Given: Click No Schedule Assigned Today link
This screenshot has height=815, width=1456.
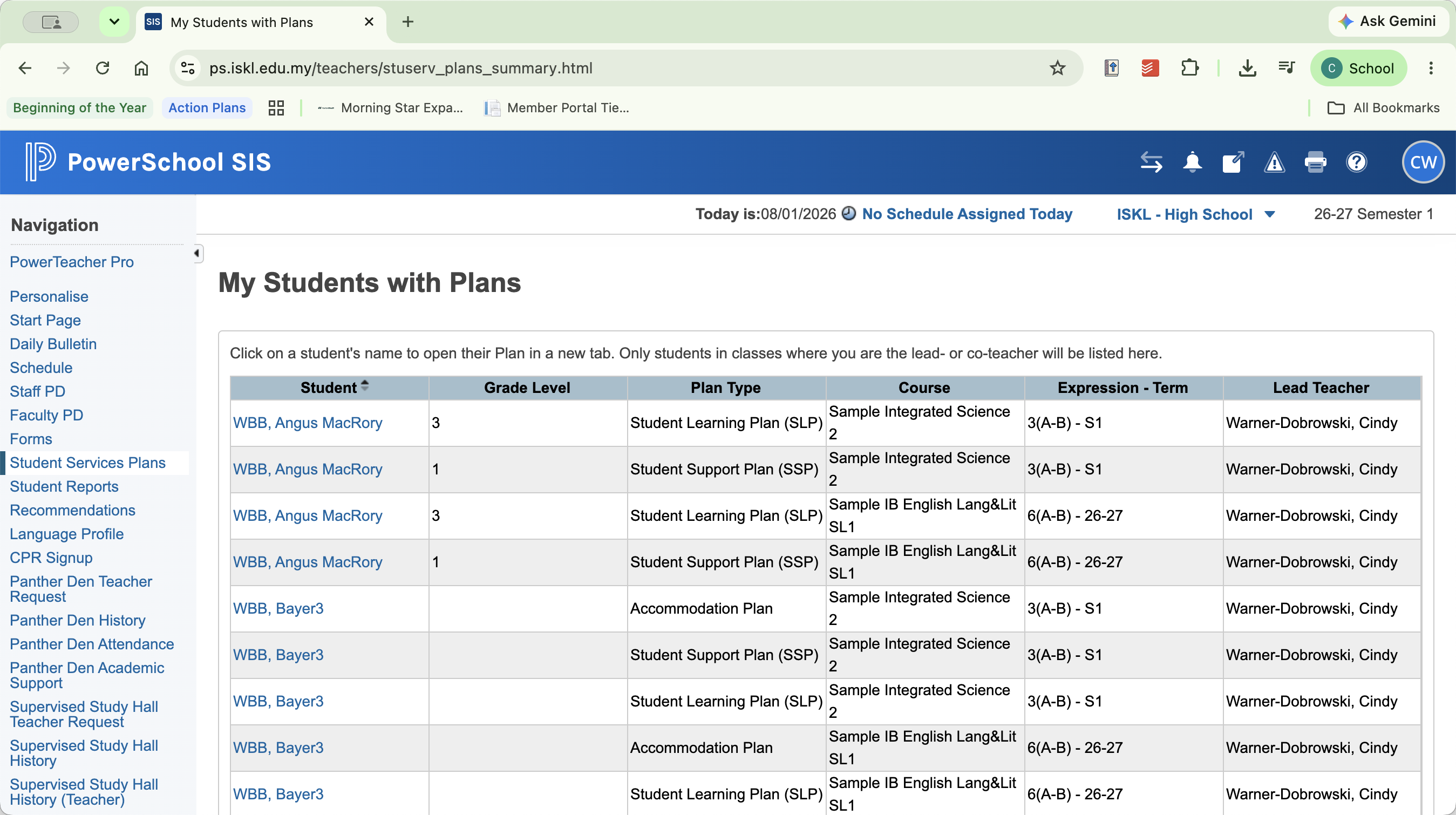Looking at the screenshot, I should (967, 214).
